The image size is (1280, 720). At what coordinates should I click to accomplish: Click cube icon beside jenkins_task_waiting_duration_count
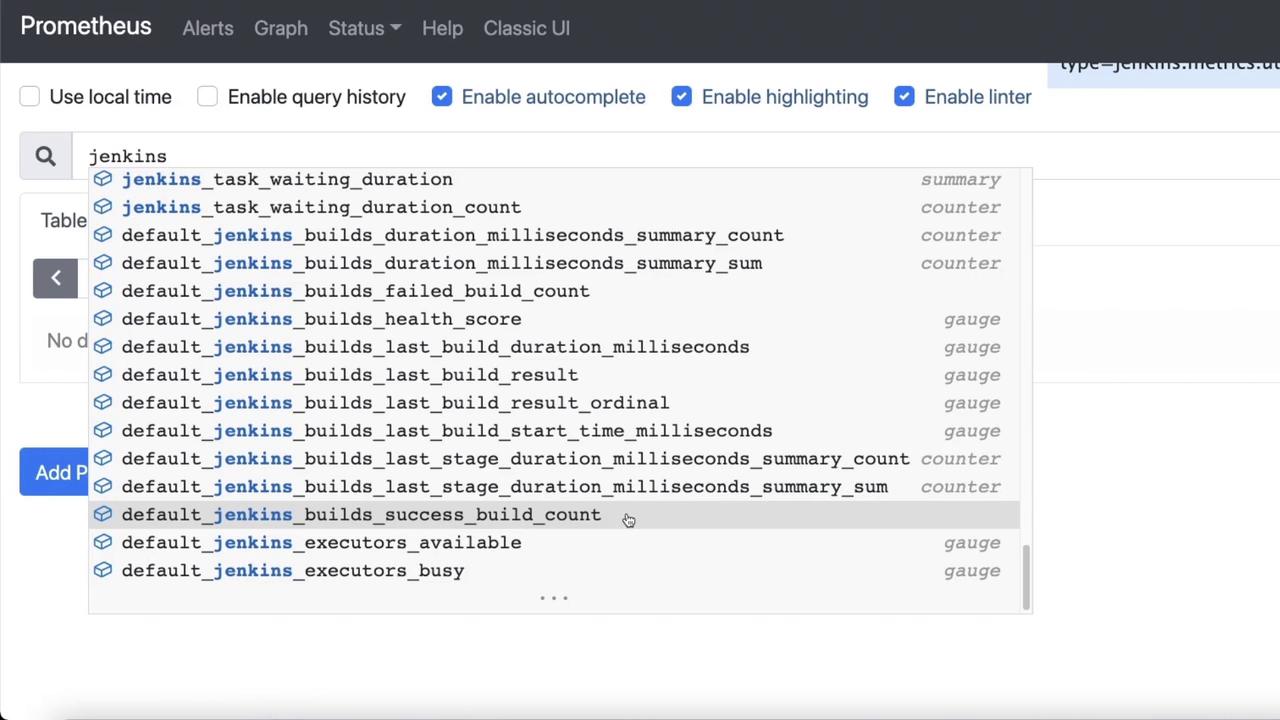coord(103,207)
